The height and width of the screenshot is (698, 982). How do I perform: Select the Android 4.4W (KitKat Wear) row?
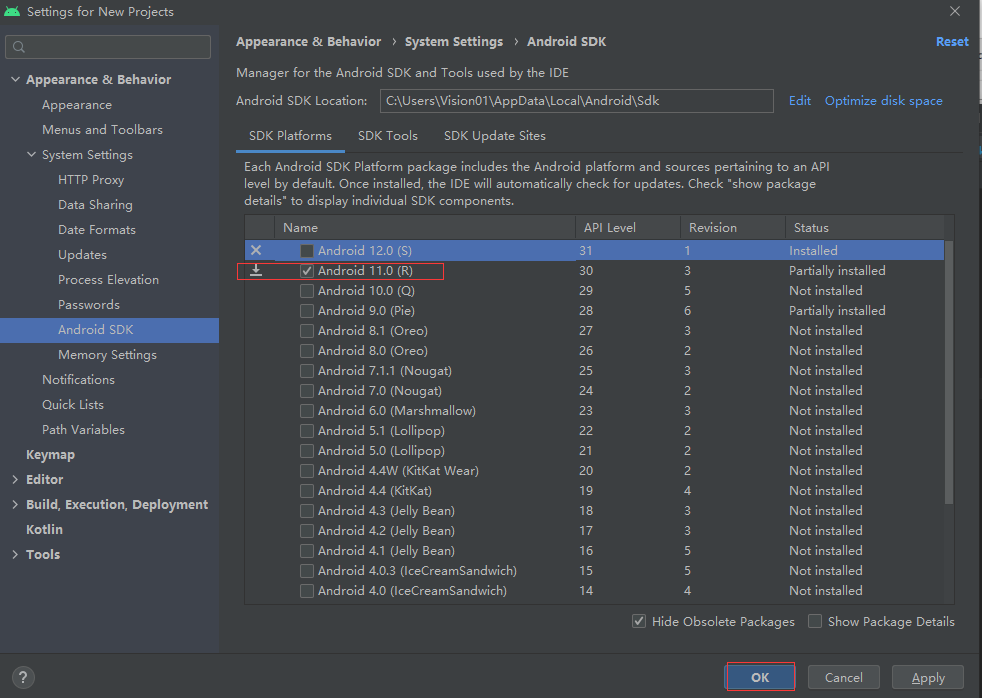[594, 471]
